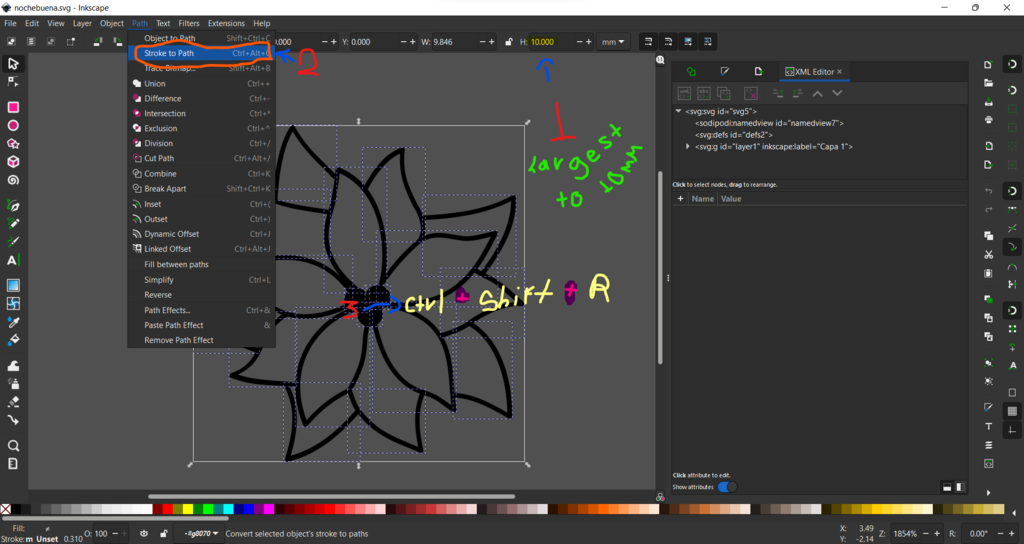This screenshot has height=544, width=1024.
Task: Open the Filters menu
Action: [x=189, y=23]
